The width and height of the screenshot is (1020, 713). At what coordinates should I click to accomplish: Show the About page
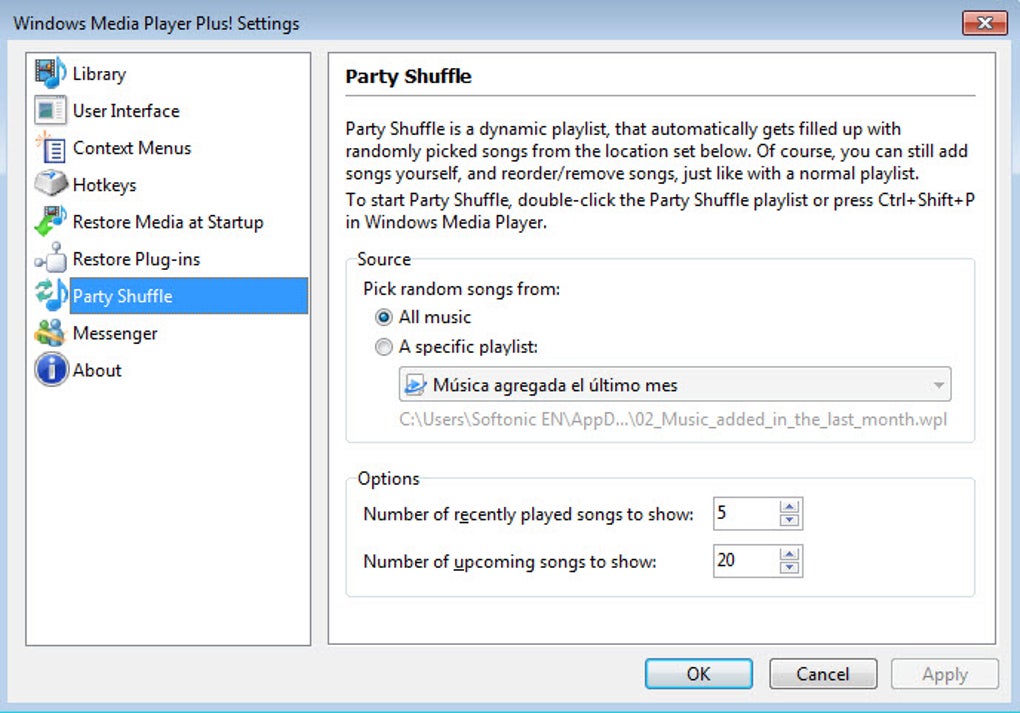click(97, 370)
